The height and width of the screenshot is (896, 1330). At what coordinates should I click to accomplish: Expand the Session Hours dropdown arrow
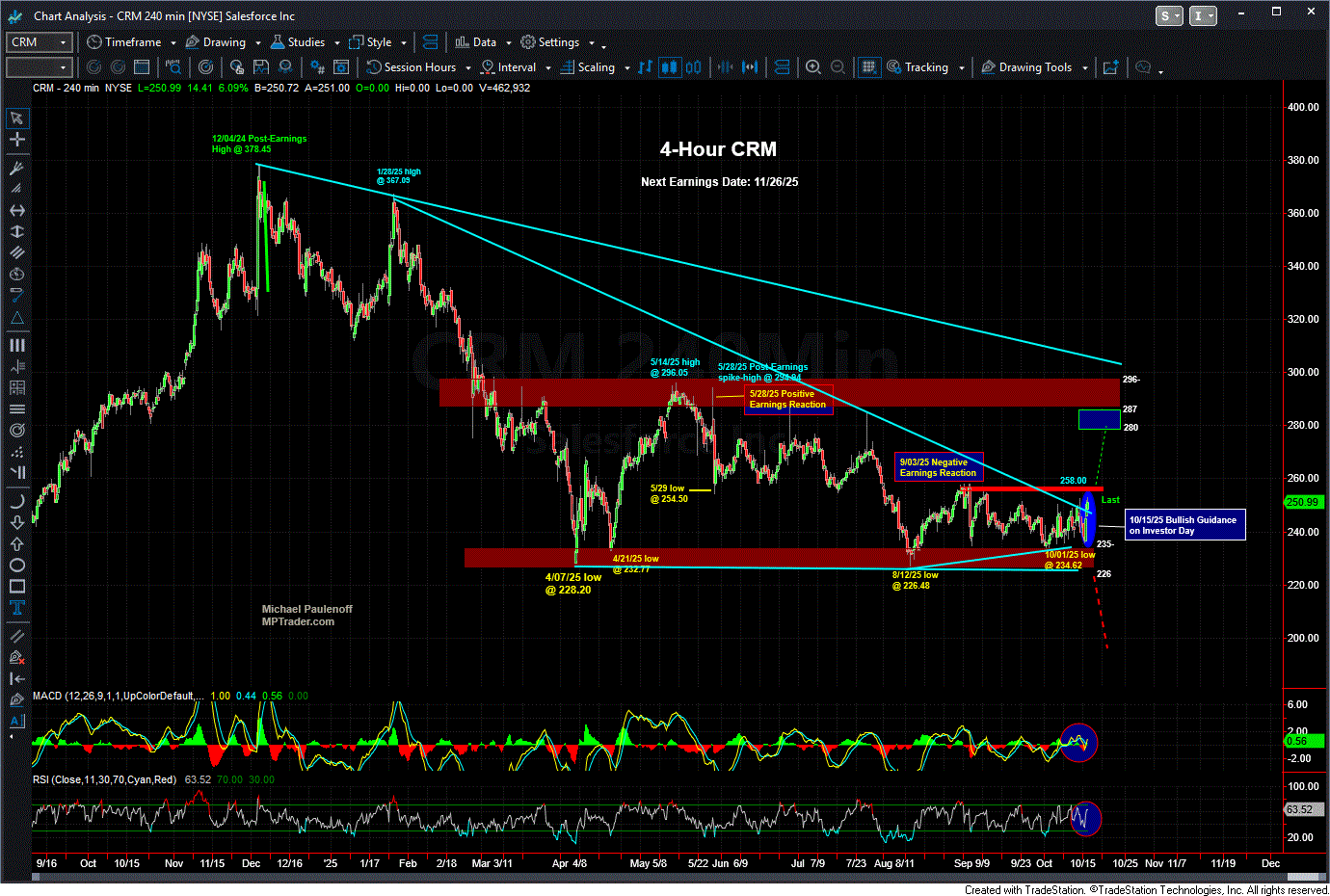(x=468, y=68)
